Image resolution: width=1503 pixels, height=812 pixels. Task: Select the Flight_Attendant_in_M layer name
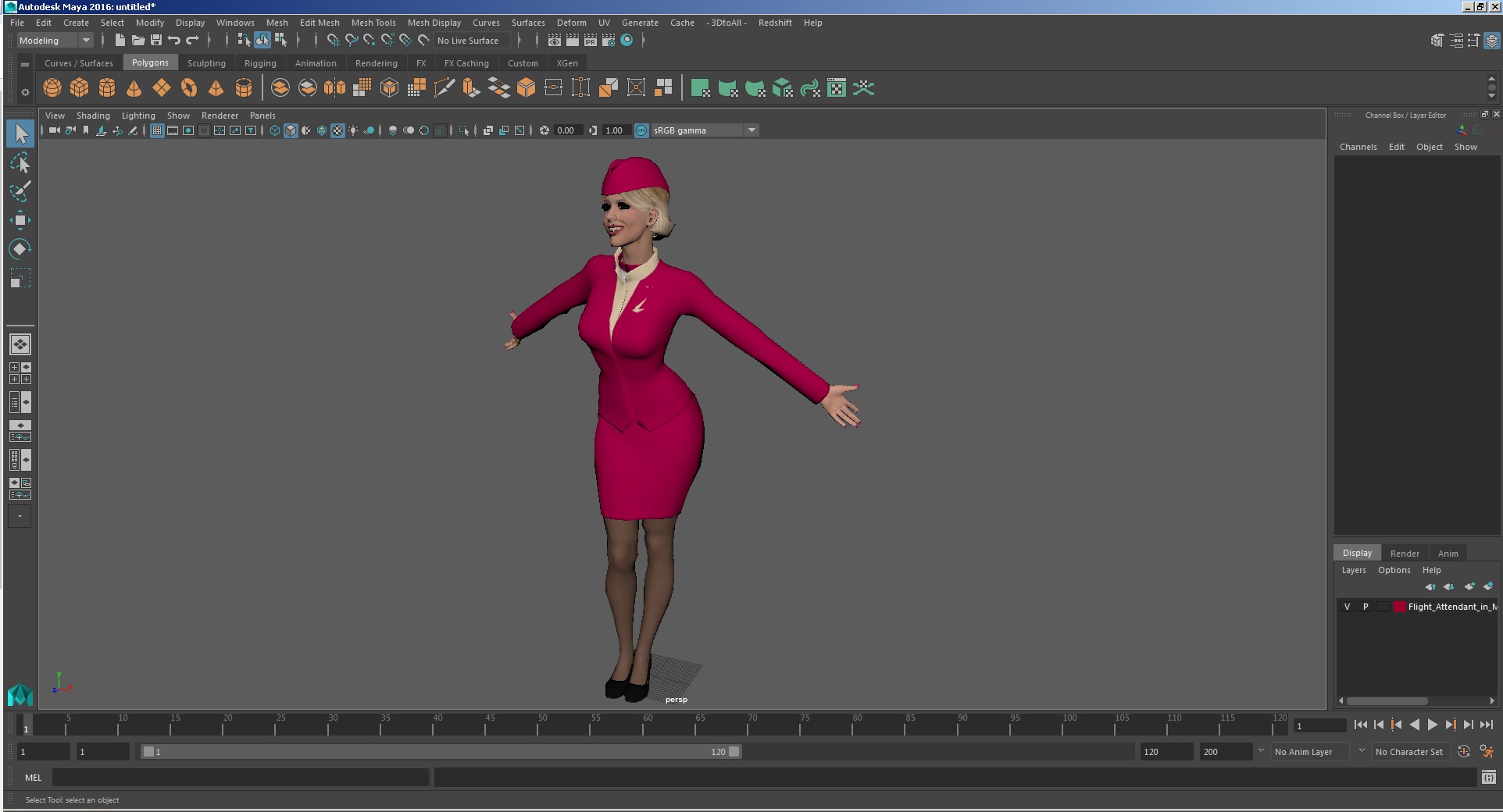[1452, 607]
